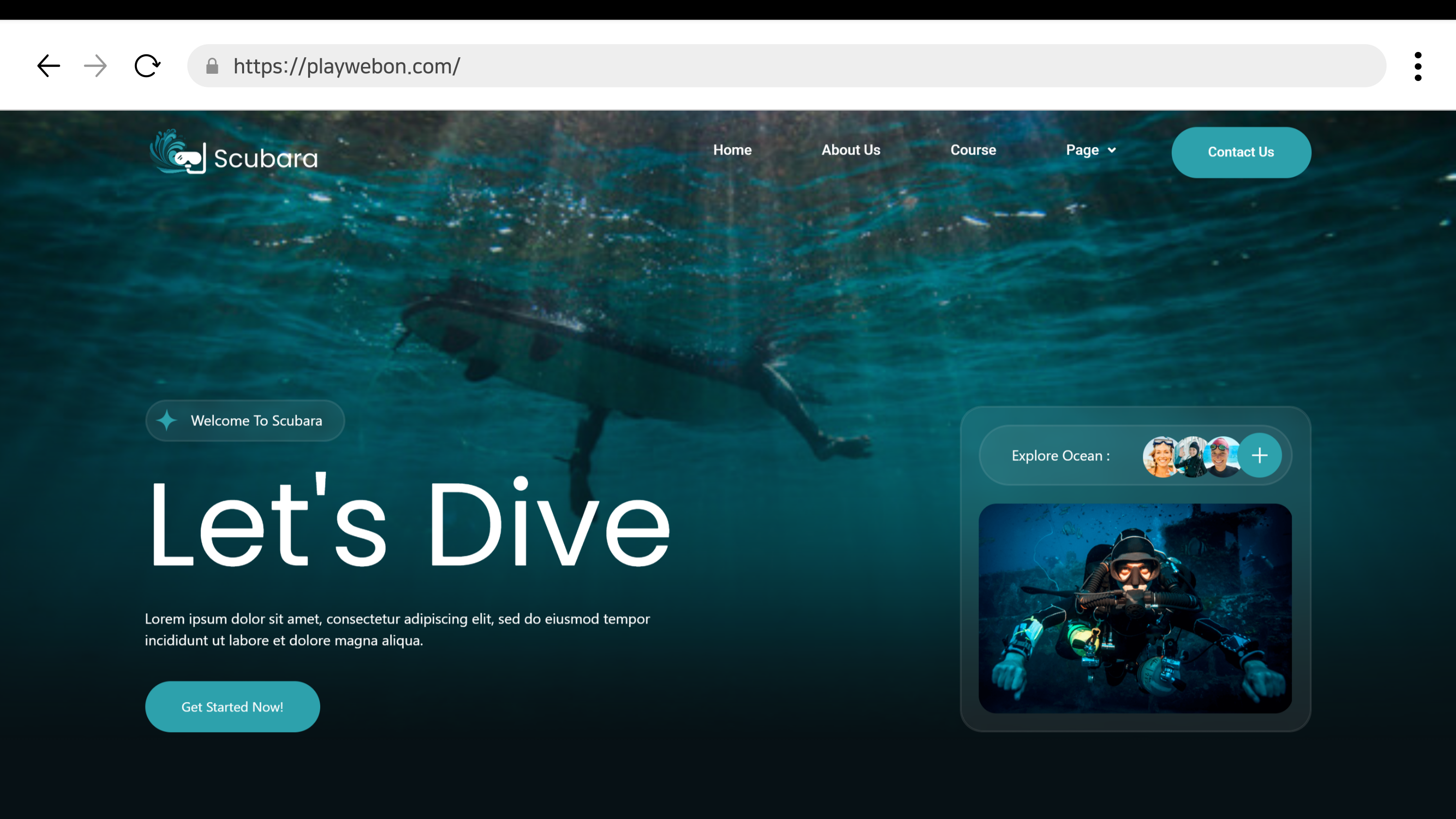The width and height of the screenshot is (1456, 819).
Task: Open the browser three-dot menu
Action: click(x=1418, y=66)
